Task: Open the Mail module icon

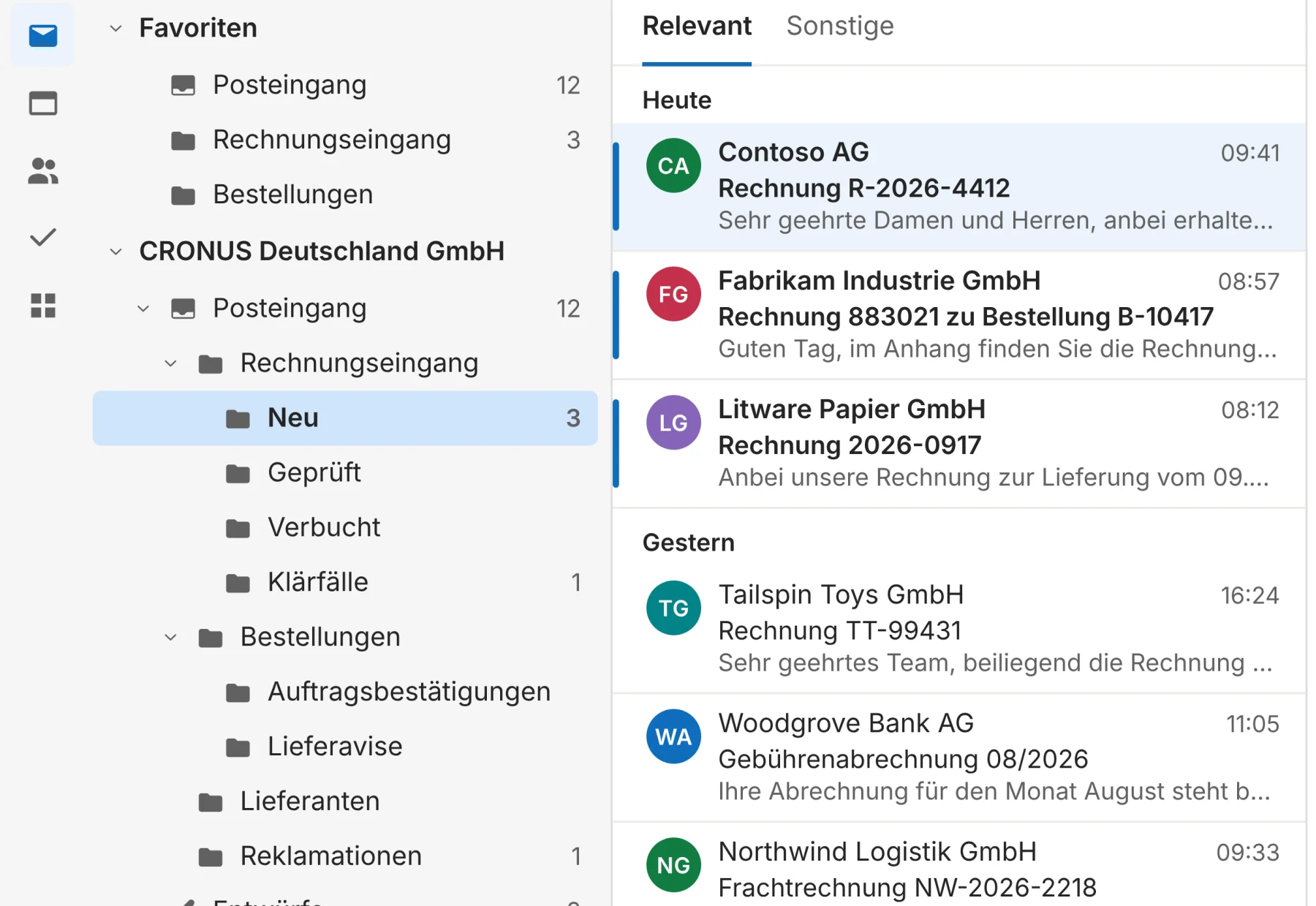Action: point(43,35)
